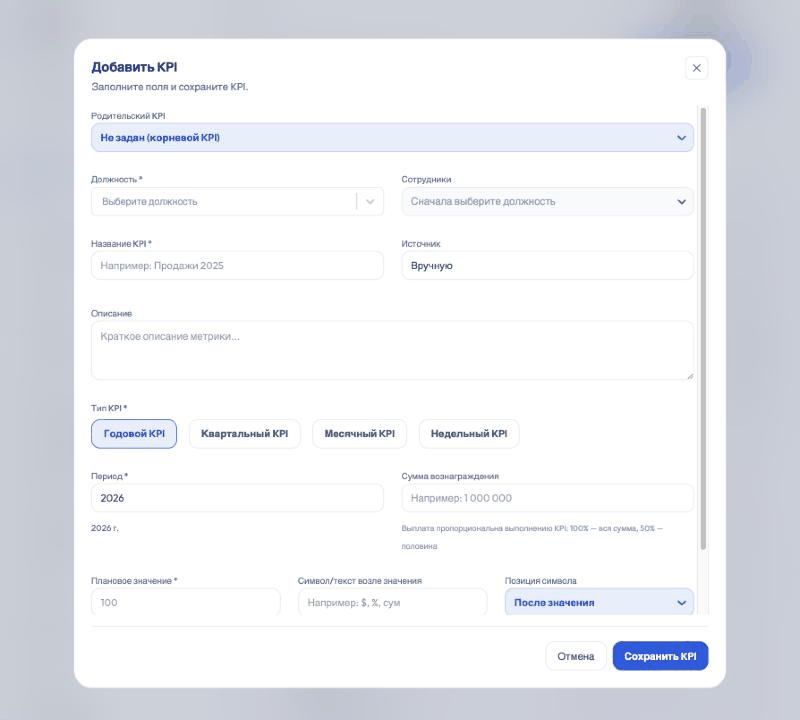Click the chevron in the Должность field

(370, 202)
